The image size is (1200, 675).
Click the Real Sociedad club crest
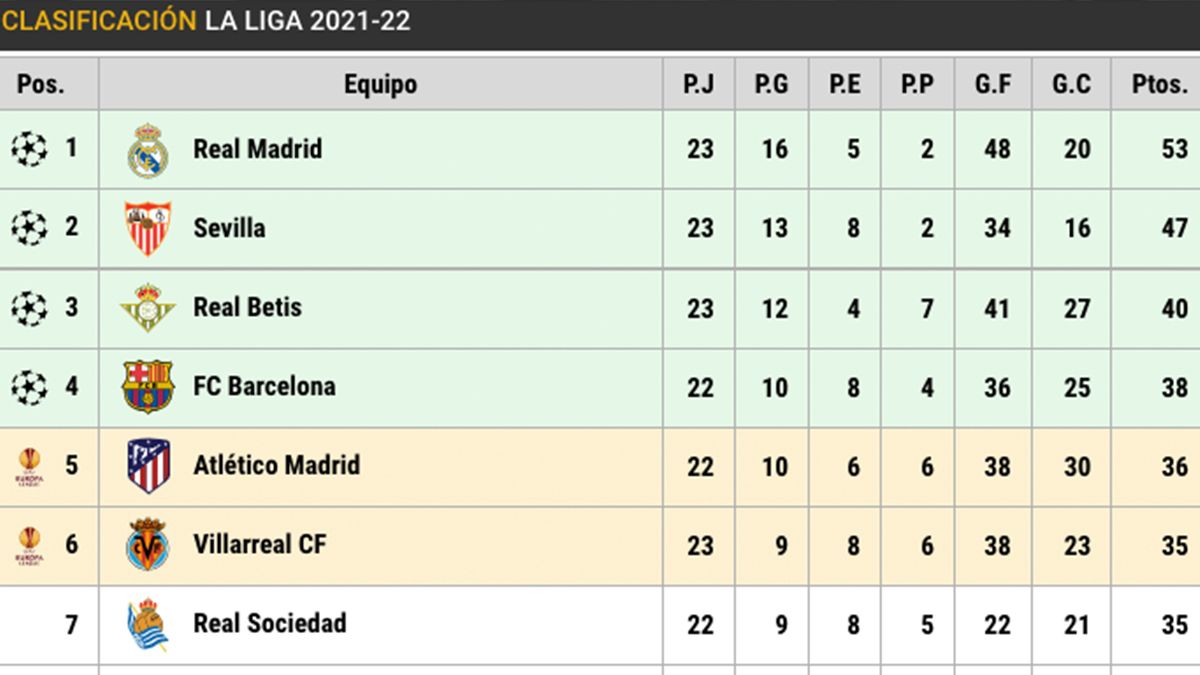[x=147, y=624]
